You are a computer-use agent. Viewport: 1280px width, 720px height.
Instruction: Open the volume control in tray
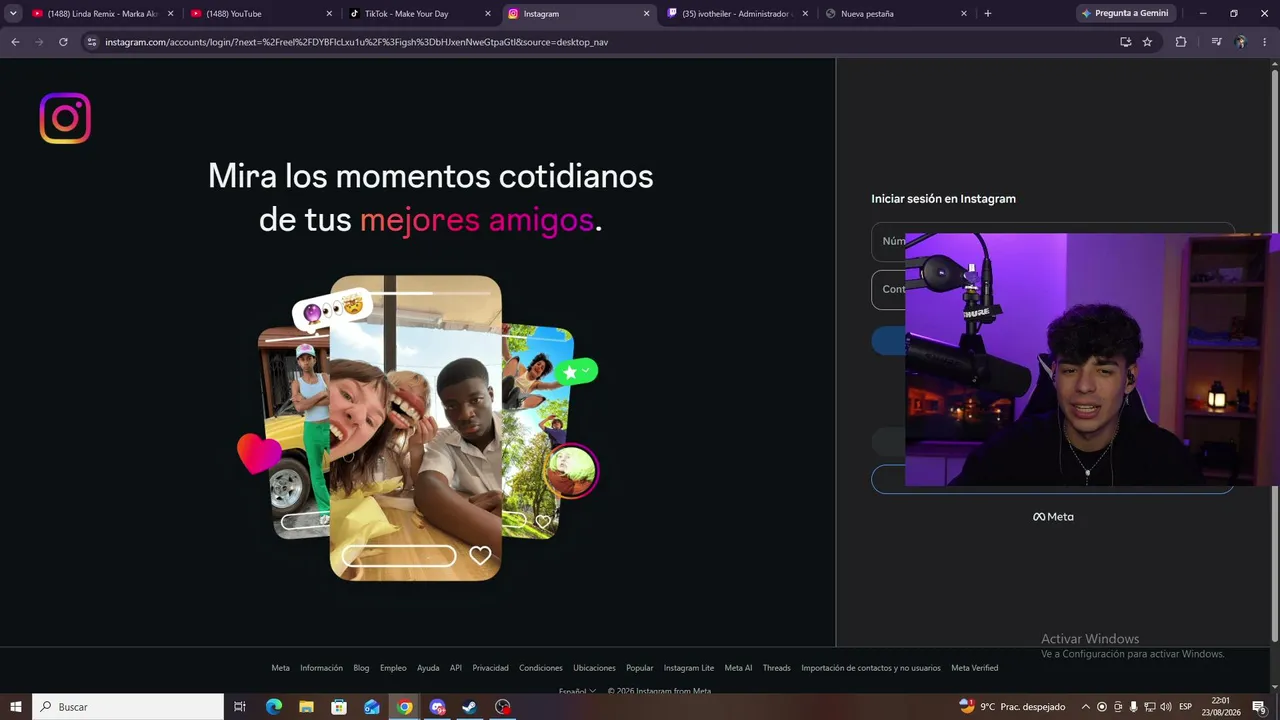pyautogui.click(x=1166, y=707)
